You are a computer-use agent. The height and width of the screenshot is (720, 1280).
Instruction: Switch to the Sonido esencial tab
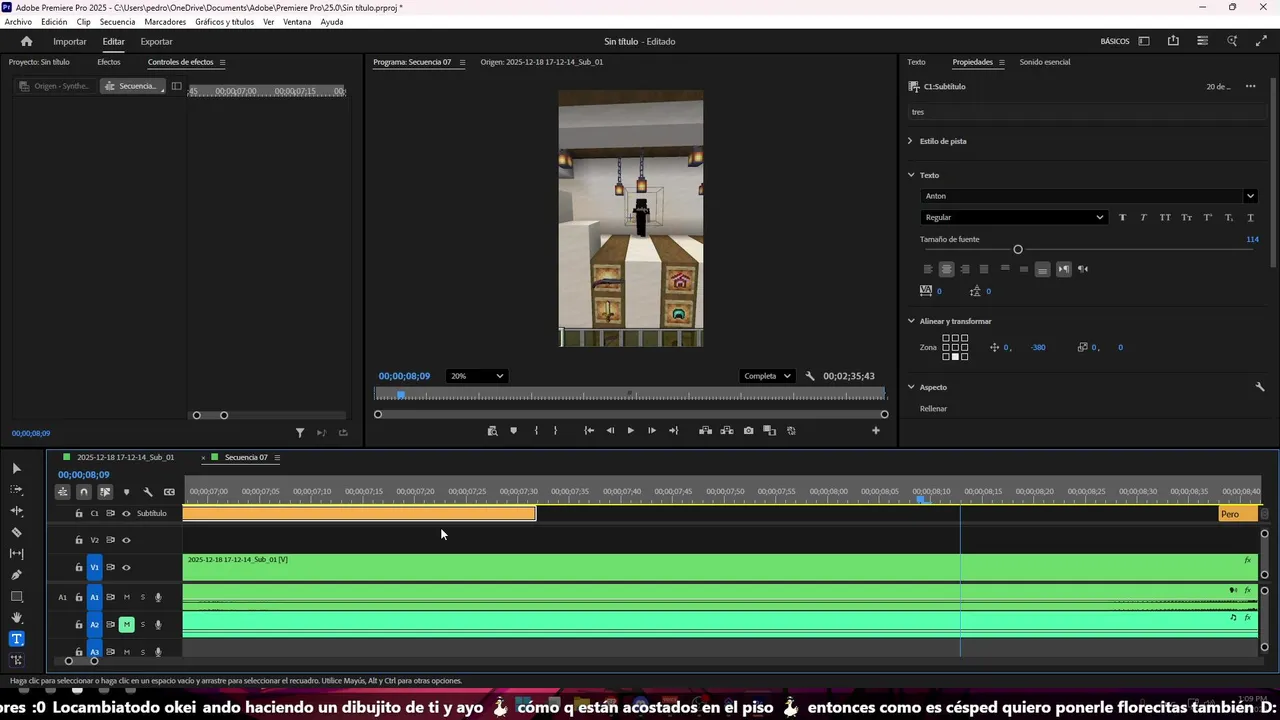click(1044, 62)
